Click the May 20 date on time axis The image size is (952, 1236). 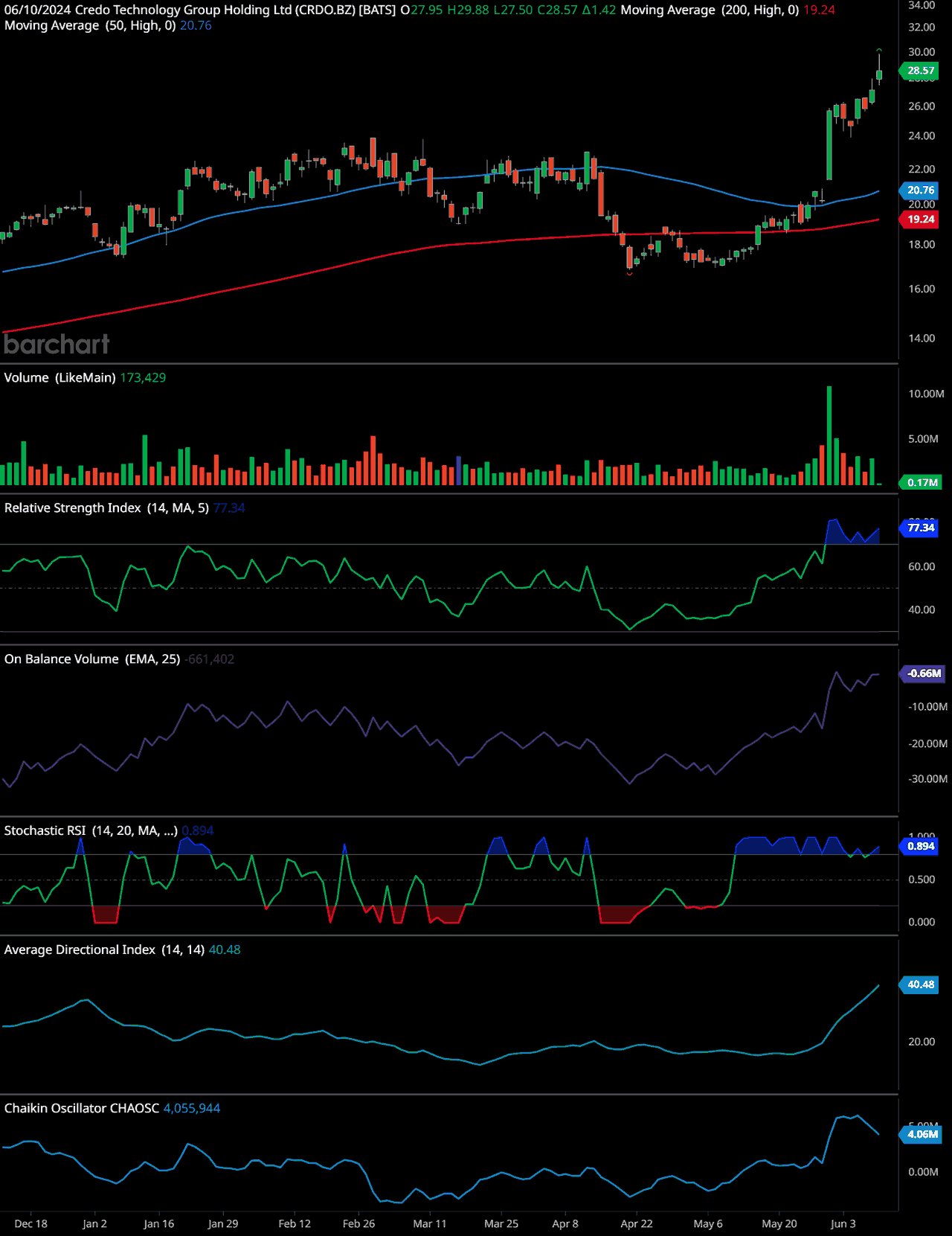point(779,1223)
